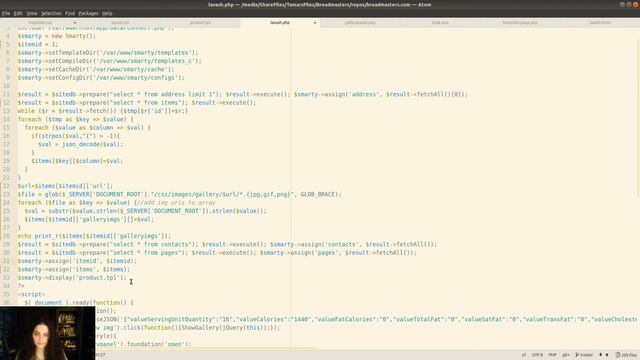Click the "$smarty->display('product.tpl');" line
The height and width of the screenshot is (360, 640).
click(72, 278)
